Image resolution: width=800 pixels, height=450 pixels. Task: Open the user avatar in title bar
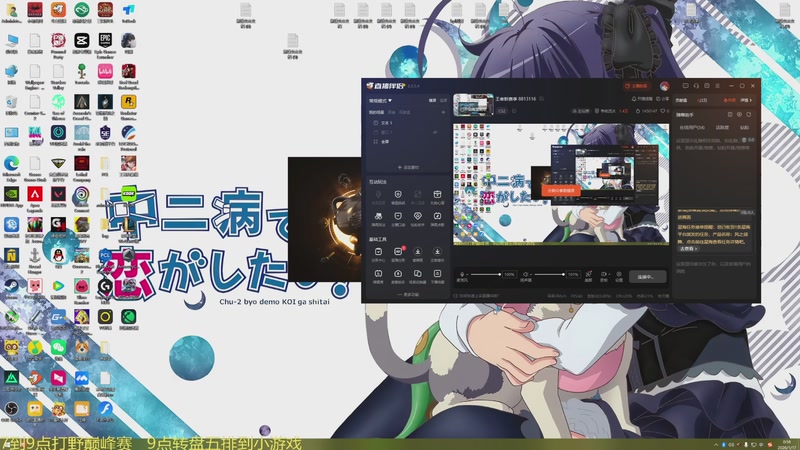(664, 86)
